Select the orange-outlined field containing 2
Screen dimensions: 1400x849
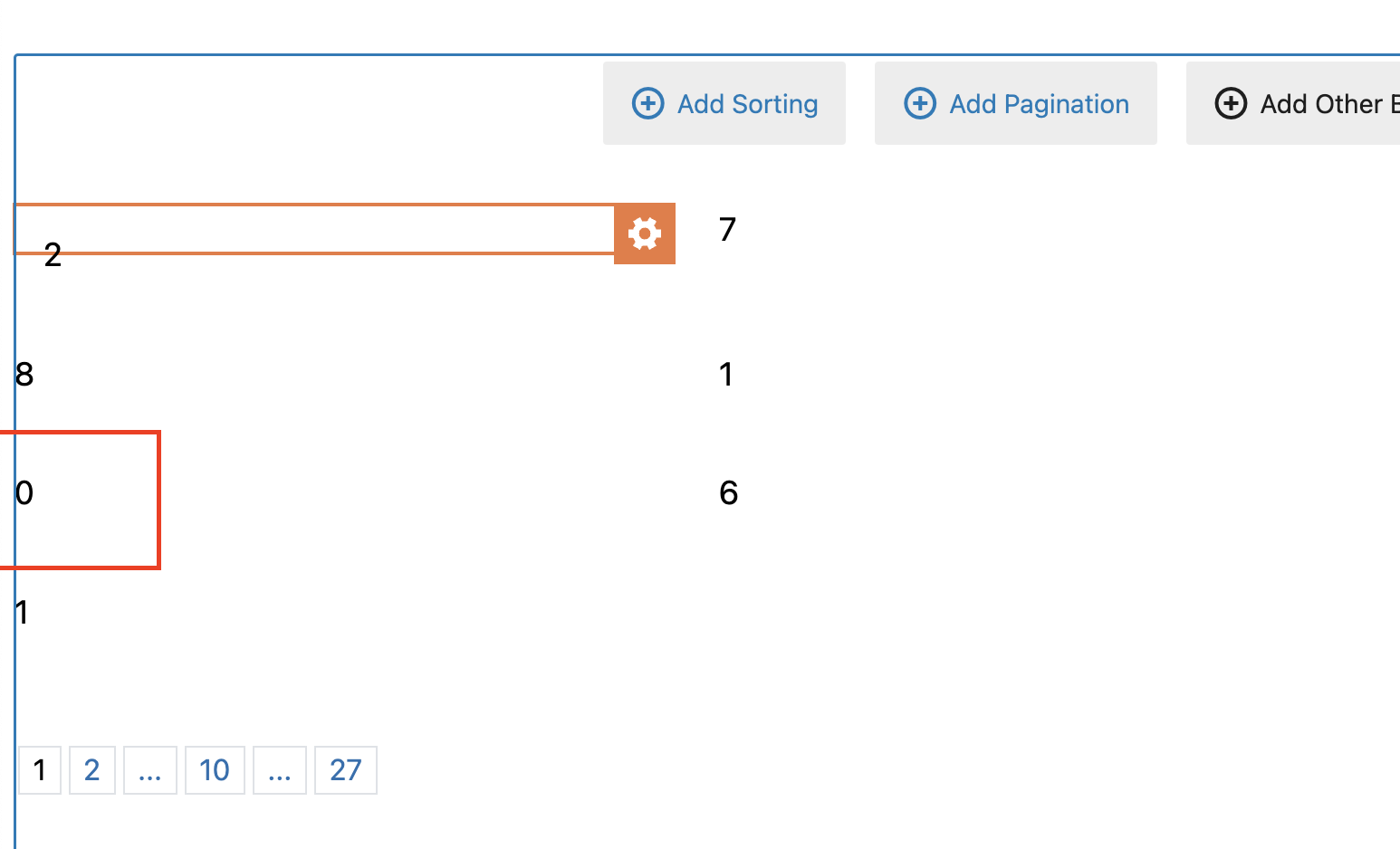pyautogui.click(x=312, y=230)
